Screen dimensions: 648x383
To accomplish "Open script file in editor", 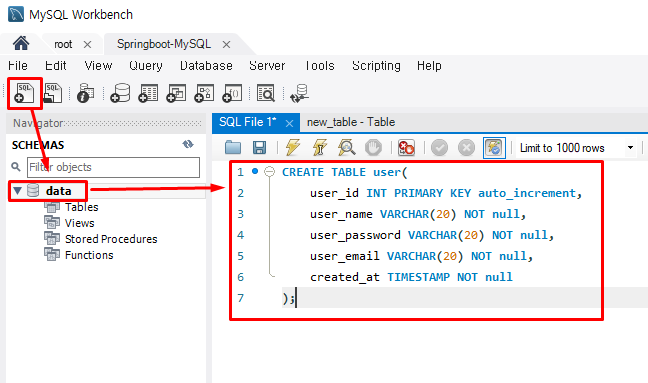I will pos(233,147).
